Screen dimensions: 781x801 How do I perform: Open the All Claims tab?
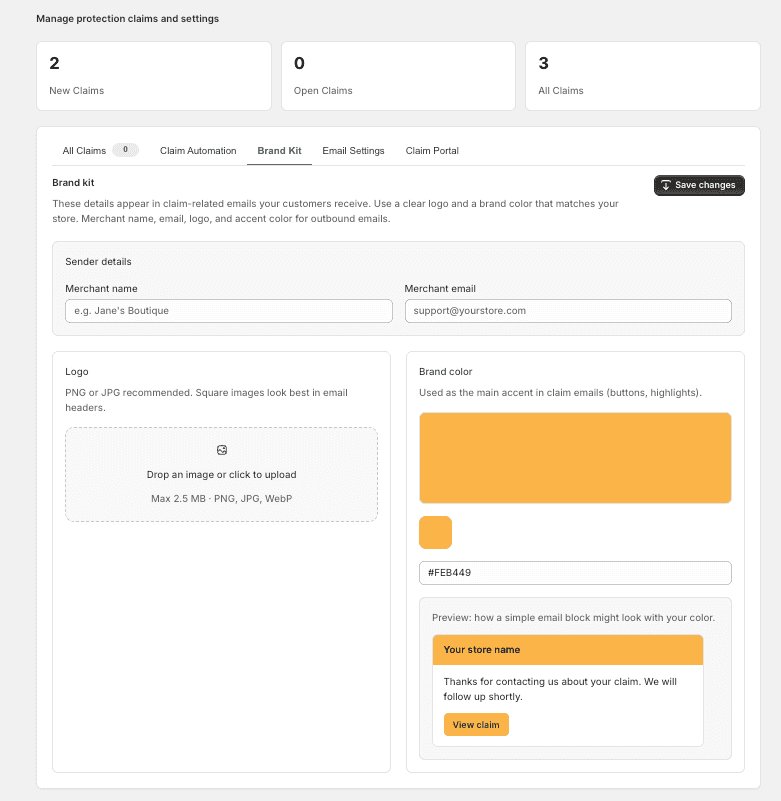tap(84, 151)
